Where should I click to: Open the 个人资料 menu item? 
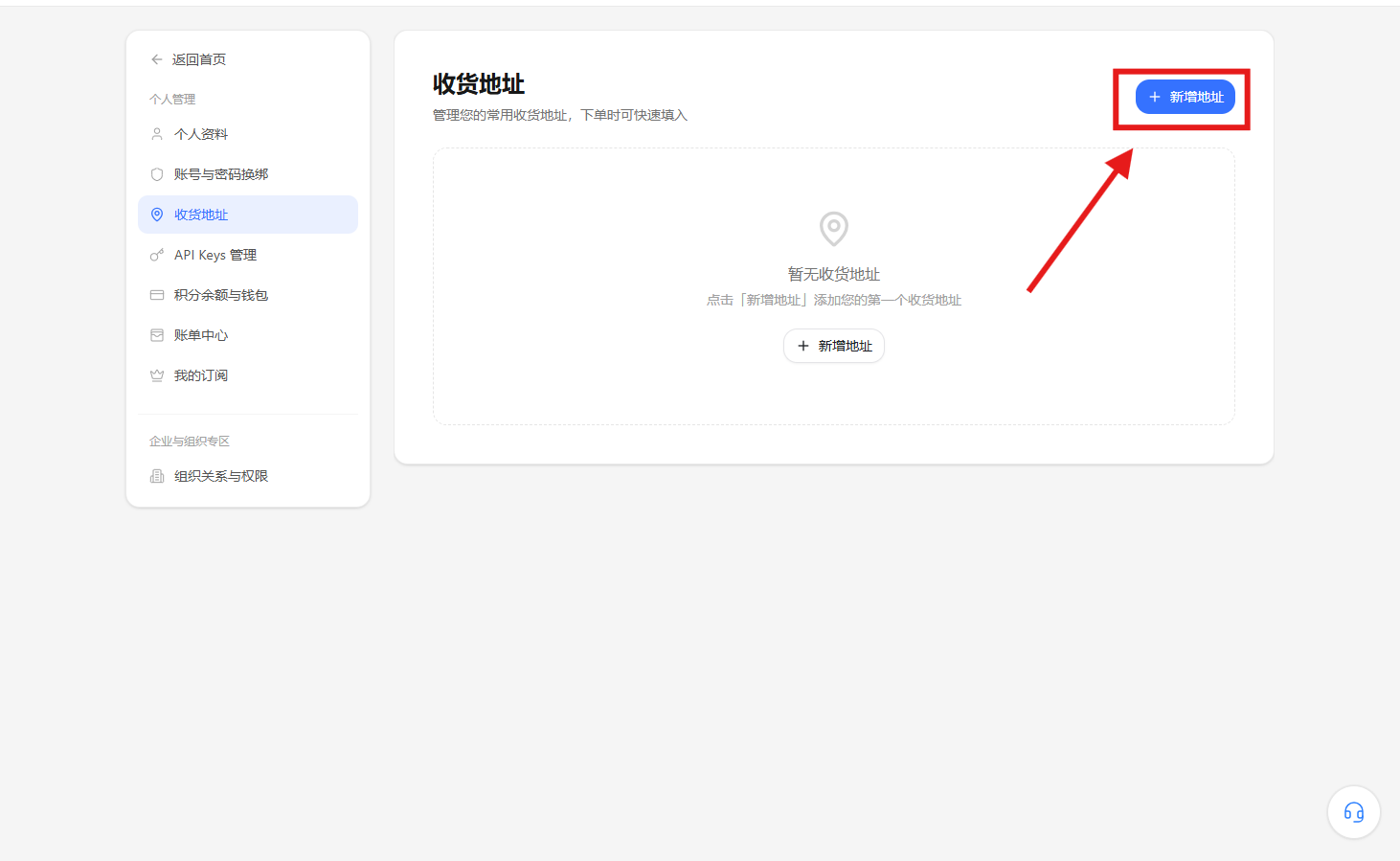point(248,134)
